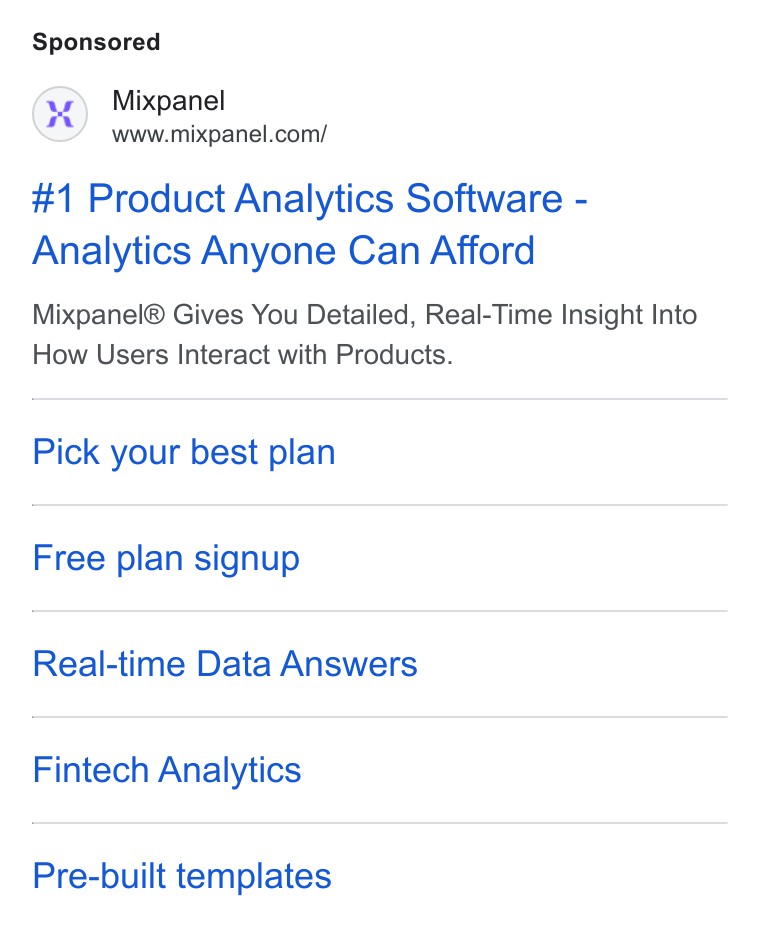The image size is (760, 928).
Task: Click the 'How Users Interact with Products.' text
Action: 243,355
